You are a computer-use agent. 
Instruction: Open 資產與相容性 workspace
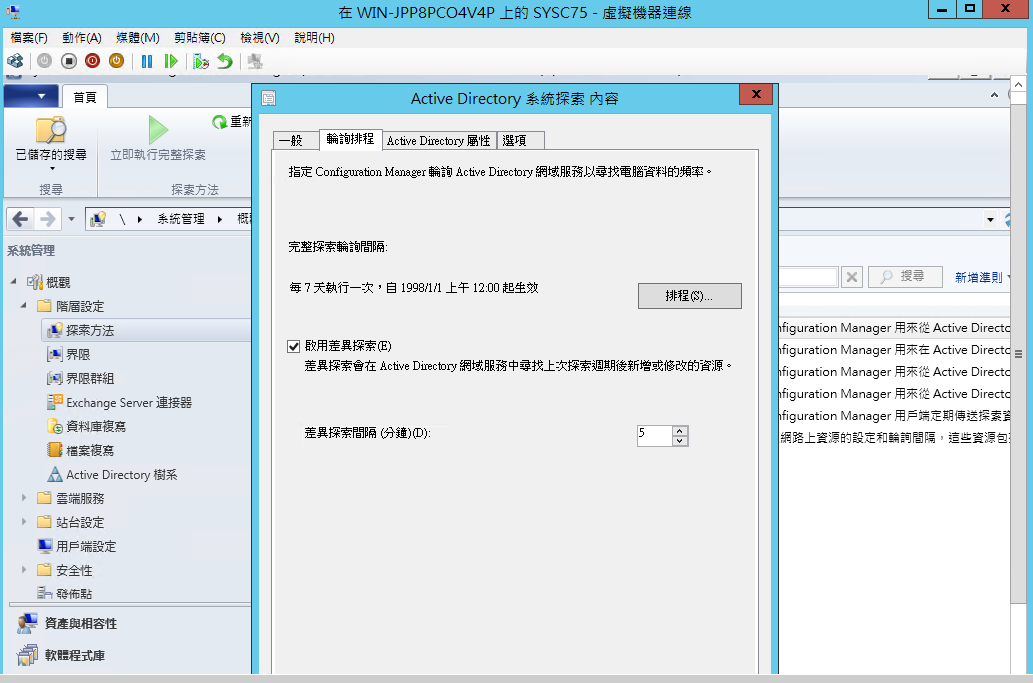coord(80,623)
